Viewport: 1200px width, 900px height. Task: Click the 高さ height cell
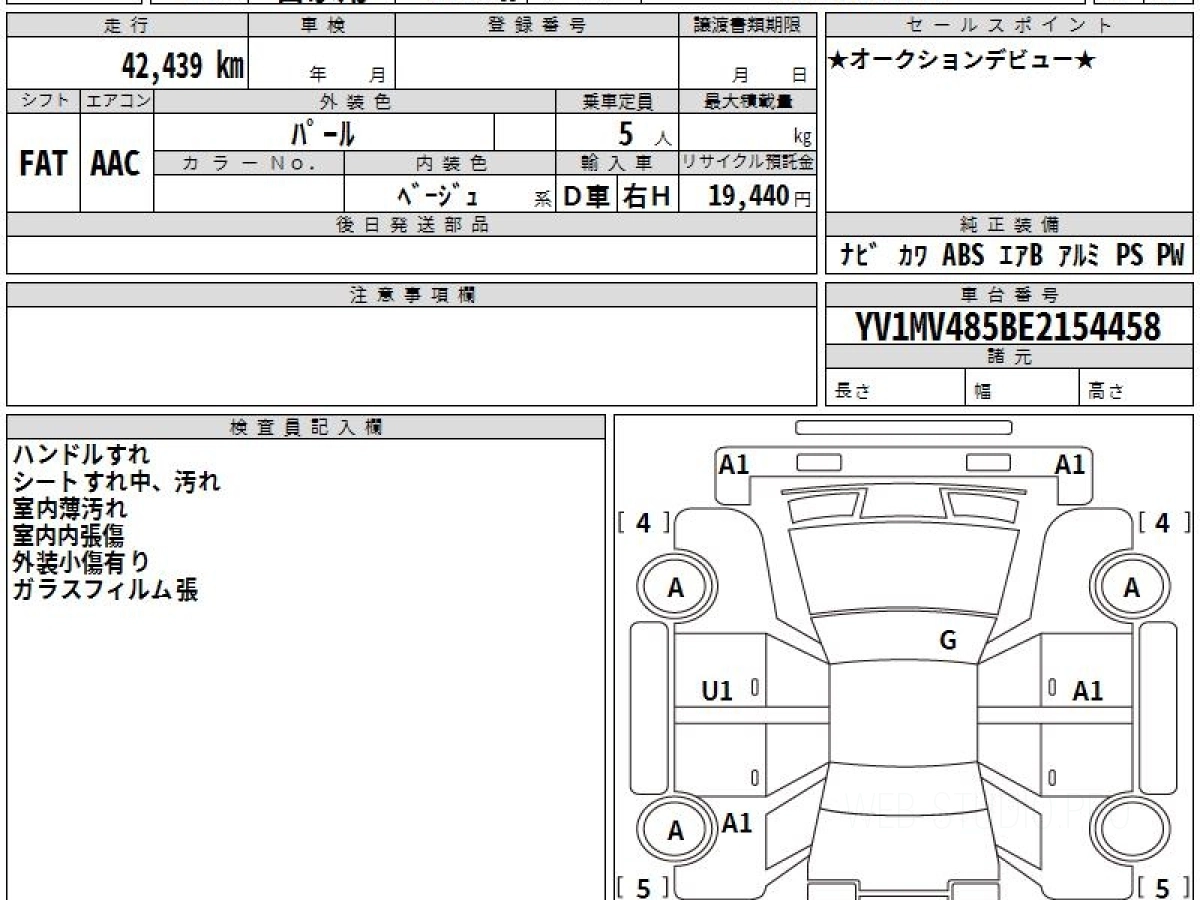point(1136,388)
